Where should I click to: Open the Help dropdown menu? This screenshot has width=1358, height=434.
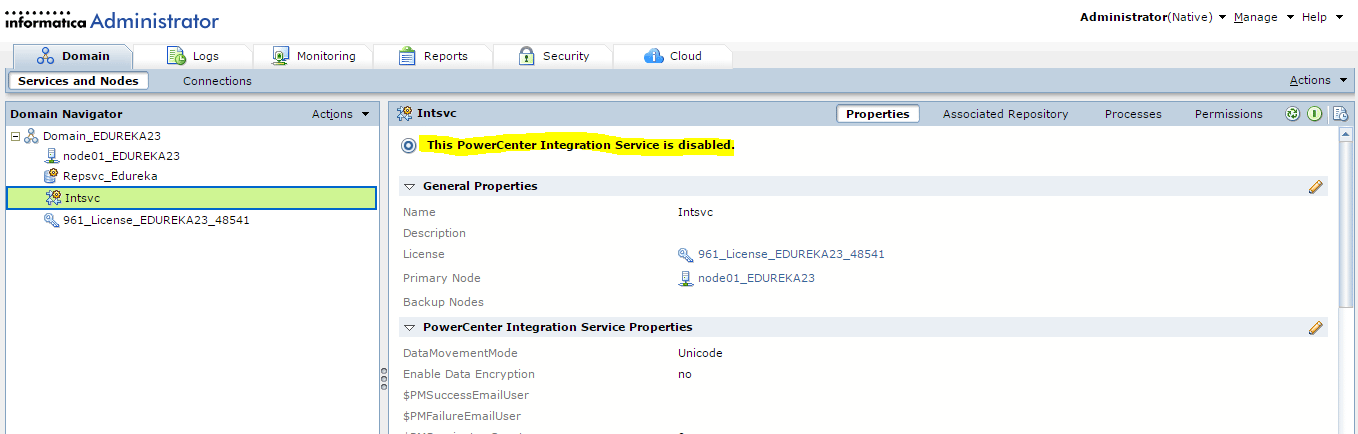pyautogui.click(x=1322, y=17)
